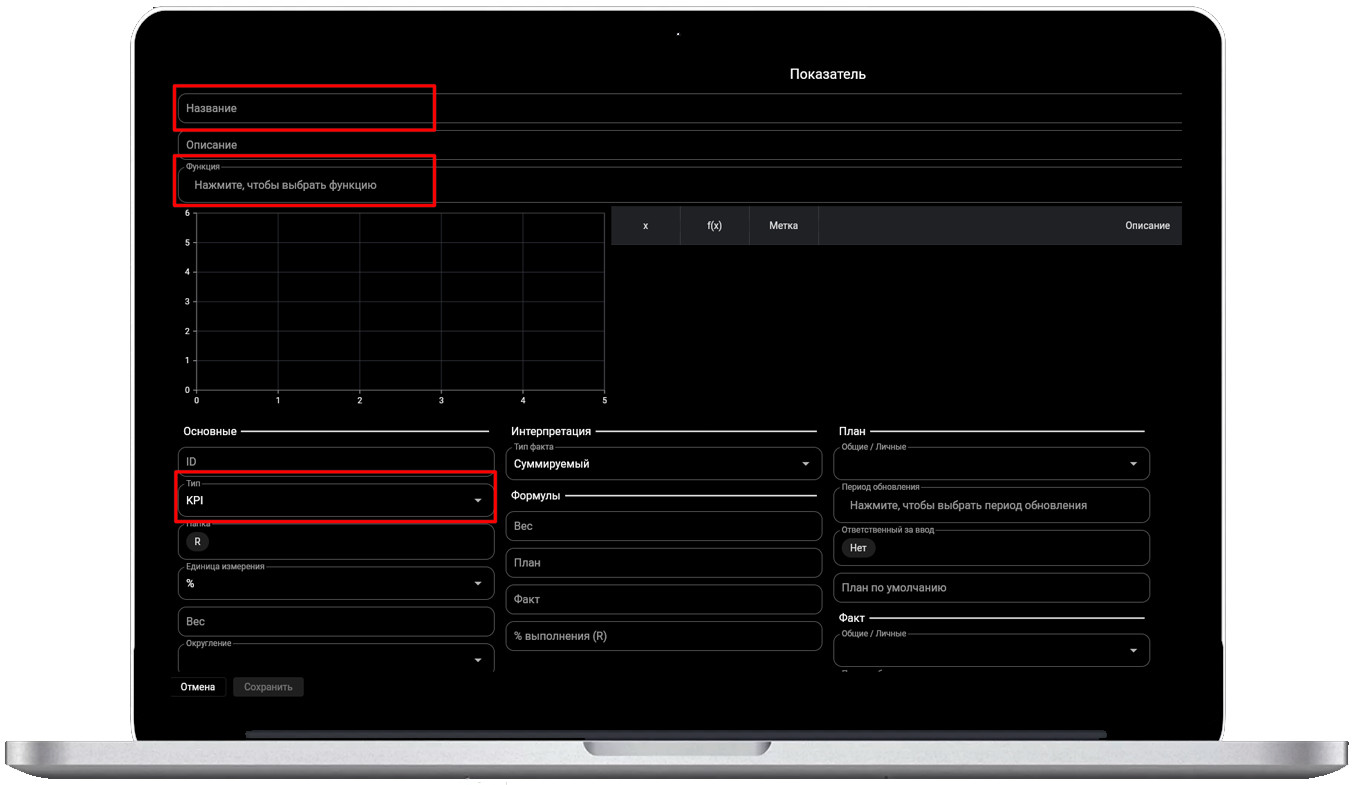Click the Отмена button
Image resolution: width=1352 pixels, height=785 pixels.
[x=198, y=687]
